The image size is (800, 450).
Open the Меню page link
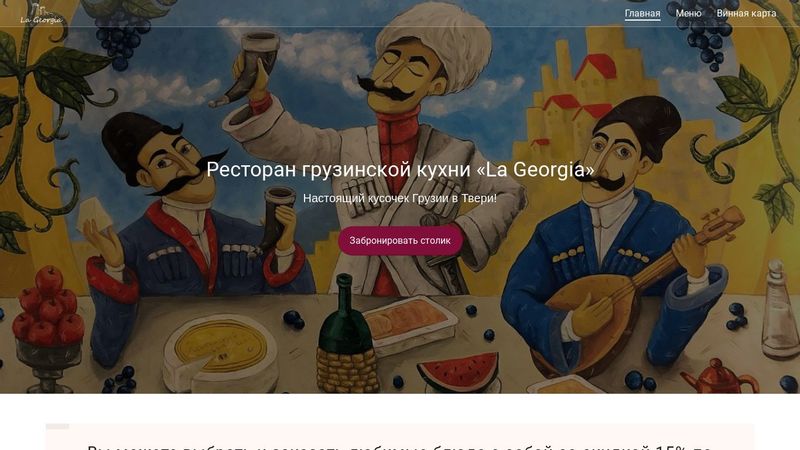pyautogui.click(x=688, y=13)
